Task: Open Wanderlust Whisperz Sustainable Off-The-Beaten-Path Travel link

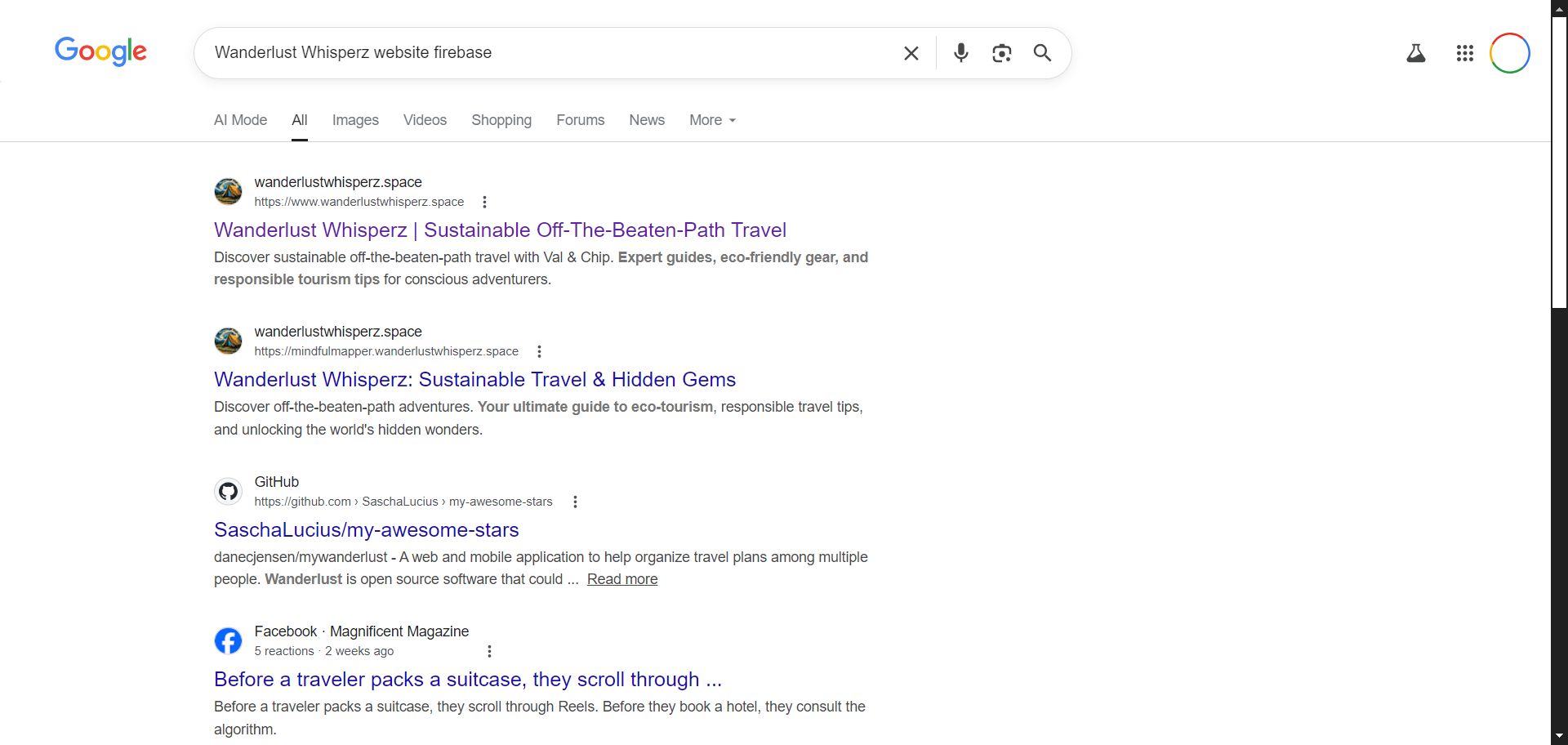Action: point(500,230)
